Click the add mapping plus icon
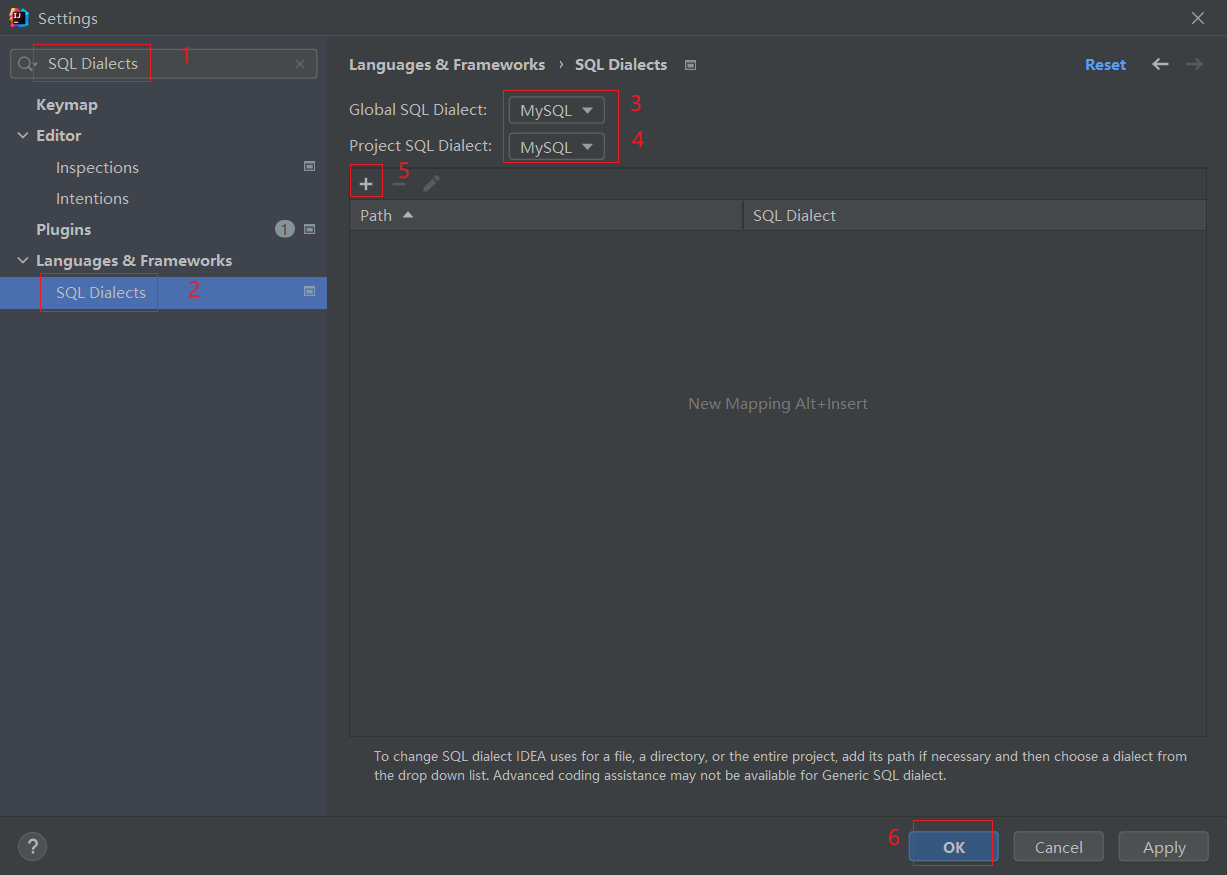Viewport: 1227px width, 875px height. [366, 184]
